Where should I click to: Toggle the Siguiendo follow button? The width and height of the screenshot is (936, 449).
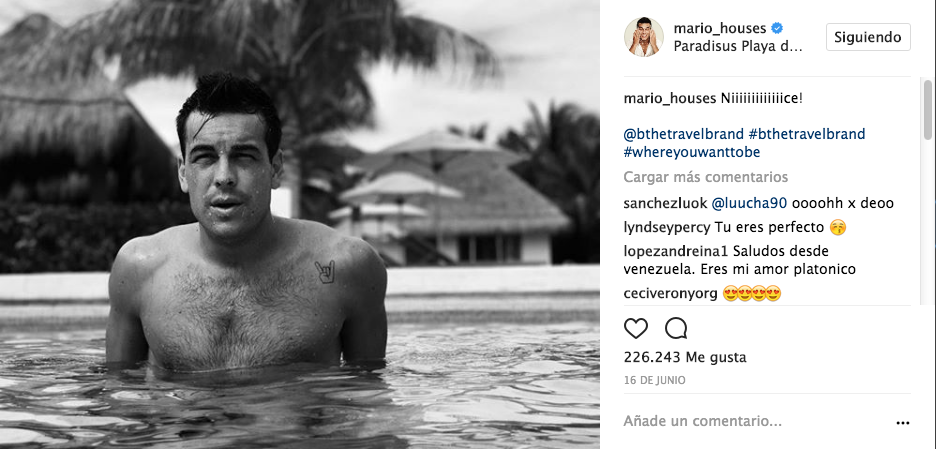pos(868,37)
